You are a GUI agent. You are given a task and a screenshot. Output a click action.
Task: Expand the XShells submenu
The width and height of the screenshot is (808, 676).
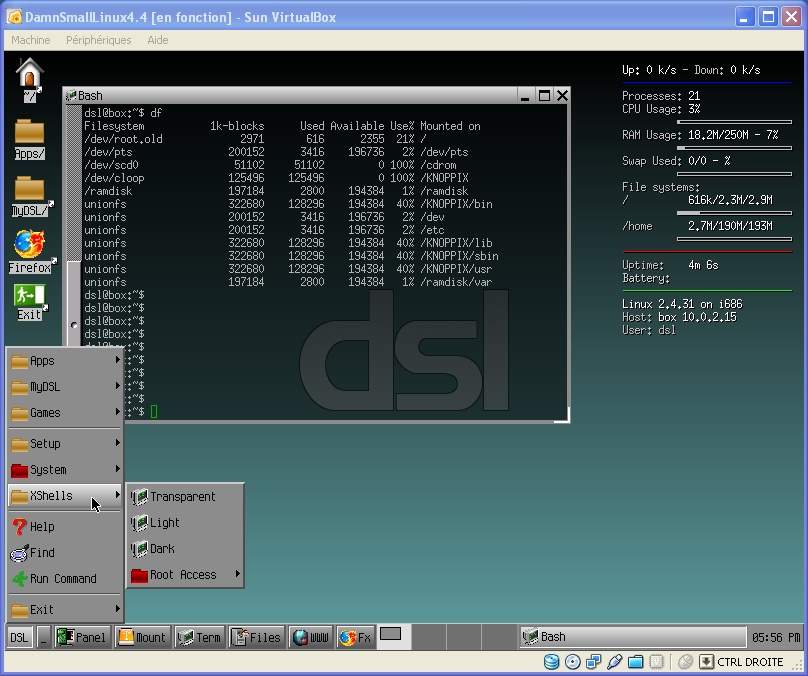tap(65, 496)
